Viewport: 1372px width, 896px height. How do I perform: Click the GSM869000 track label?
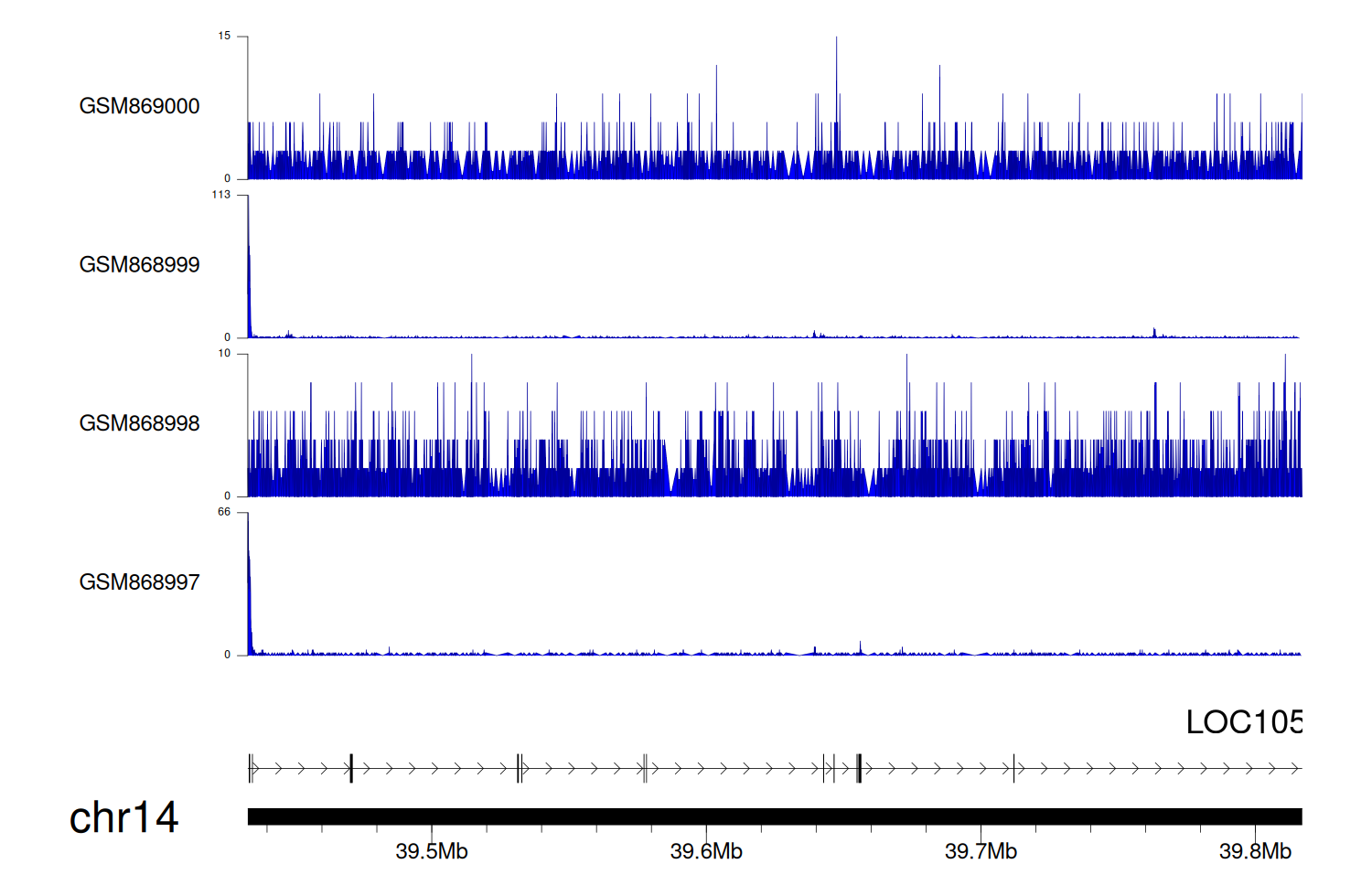139,106
